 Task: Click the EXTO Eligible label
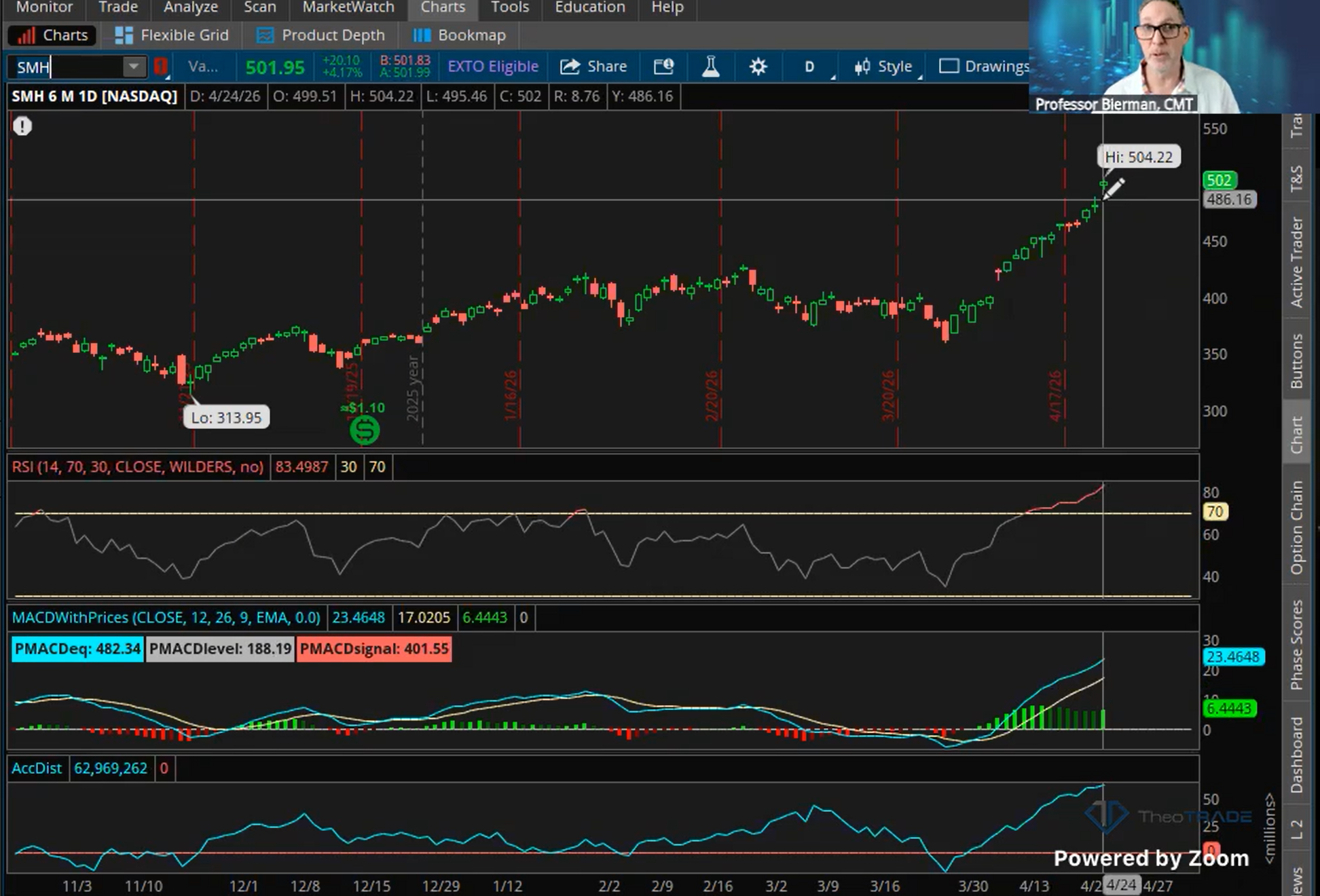click(x=493, y=67)
